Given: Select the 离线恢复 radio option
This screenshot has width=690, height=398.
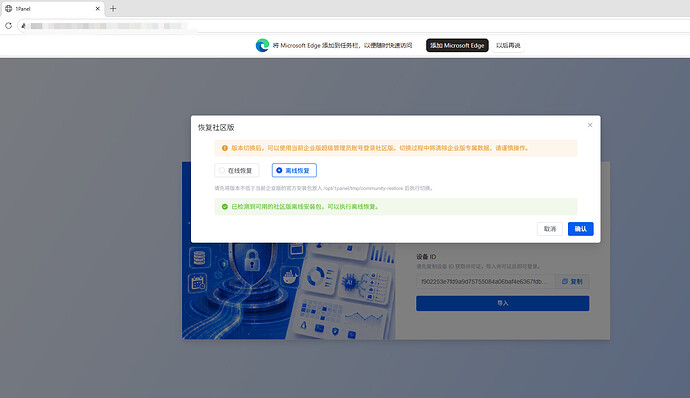Looking at the screenshot, I should point(294,170).
